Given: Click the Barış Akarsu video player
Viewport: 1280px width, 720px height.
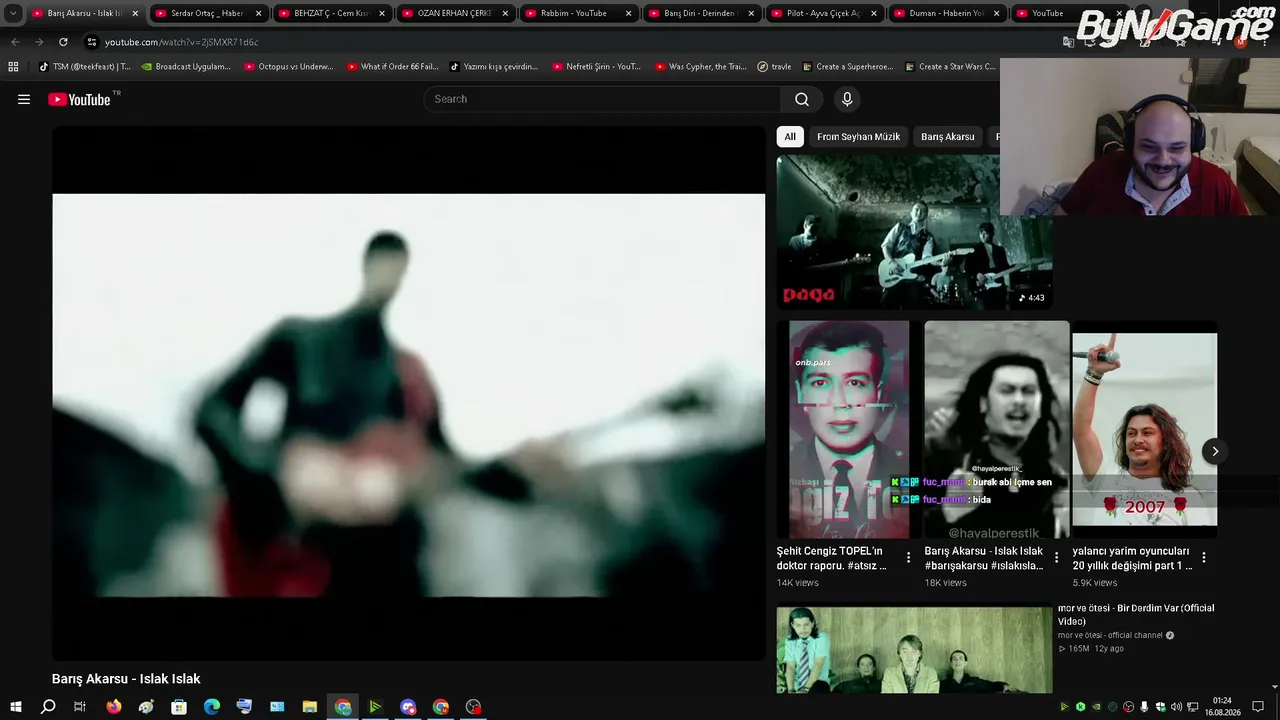Looking at the screenshot, I should pos(408,393).
